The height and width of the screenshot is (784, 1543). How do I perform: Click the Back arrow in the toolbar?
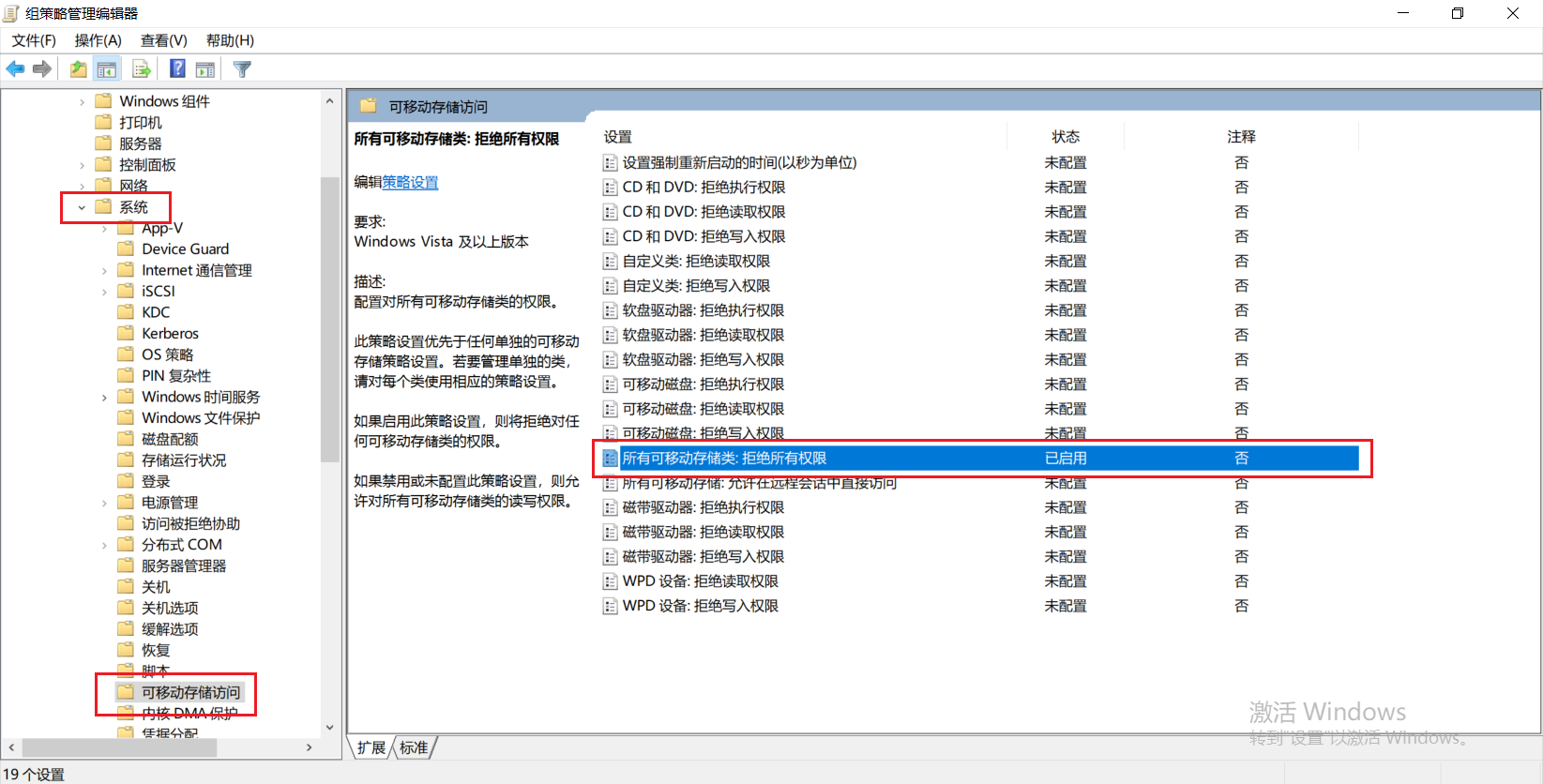[x=15, y=68]
